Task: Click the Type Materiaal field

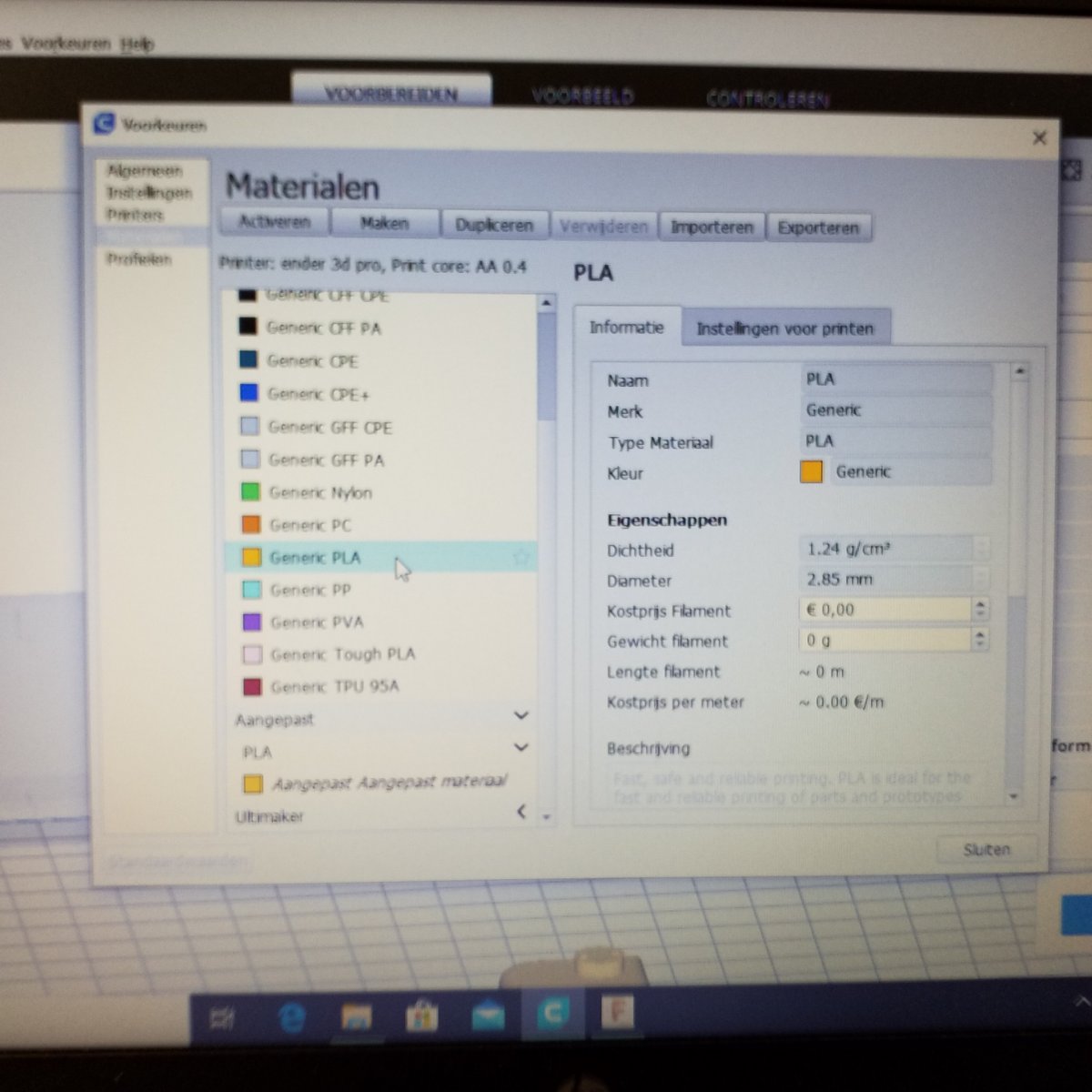Action: 896,441
